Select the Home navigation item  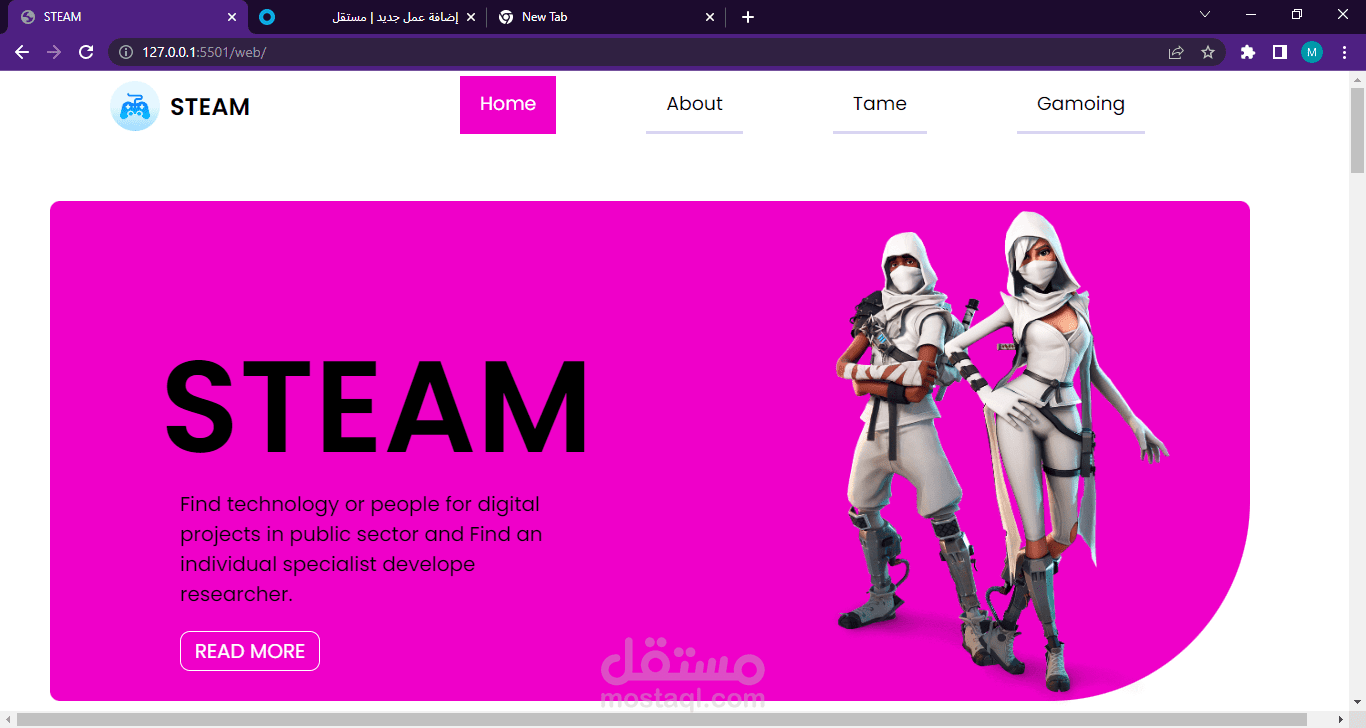tap(508, 104)
